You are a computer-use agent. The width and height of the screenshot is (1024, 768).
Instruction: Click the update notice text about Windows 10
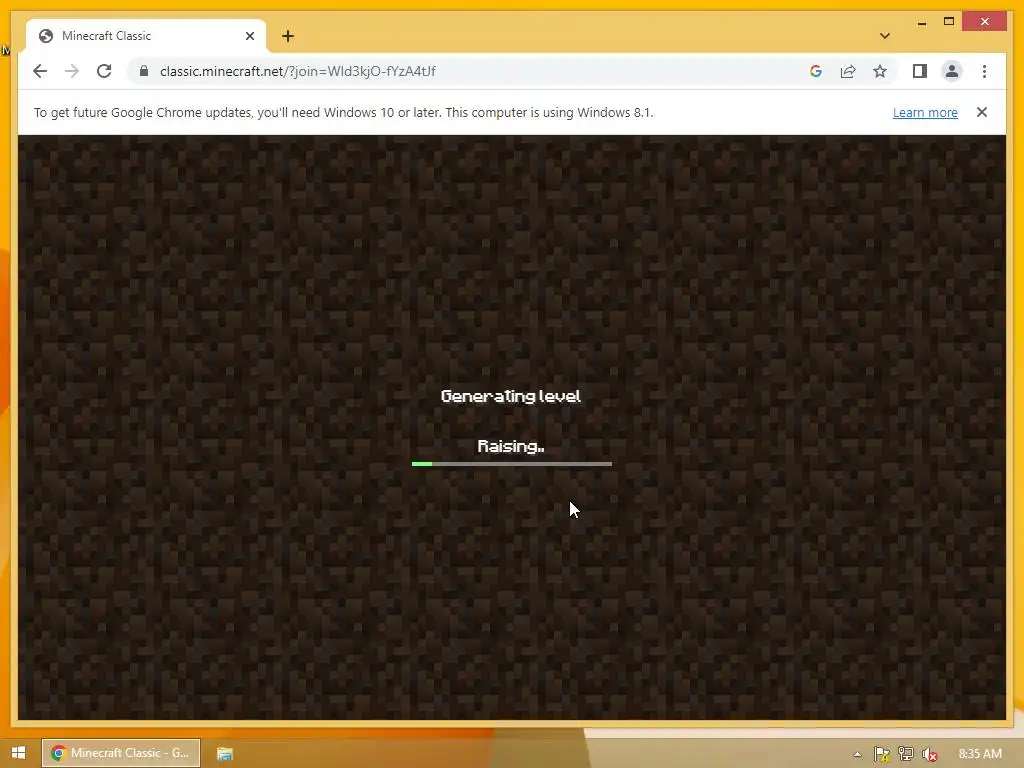(344, 112)
